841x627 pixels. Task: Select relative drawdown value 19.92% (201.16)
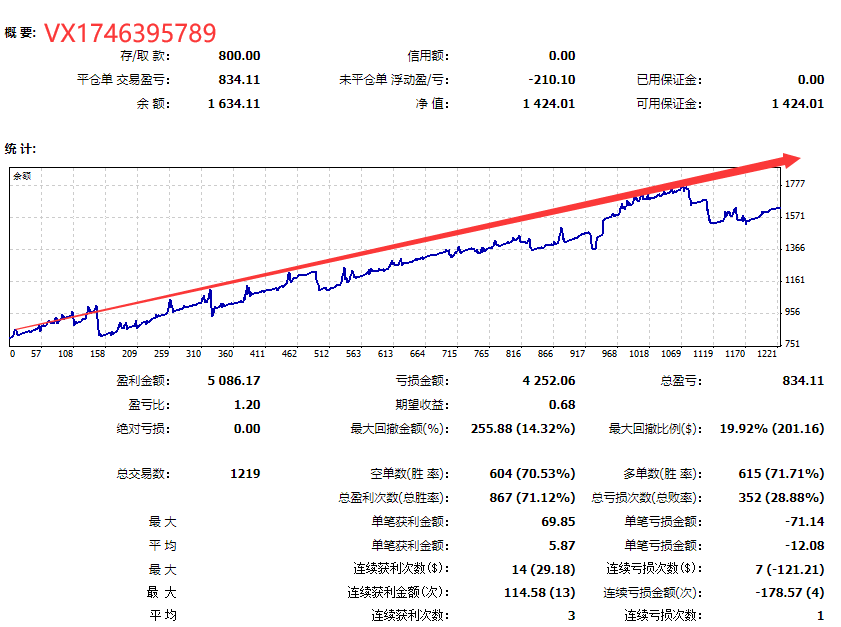[x=772, y=429]
